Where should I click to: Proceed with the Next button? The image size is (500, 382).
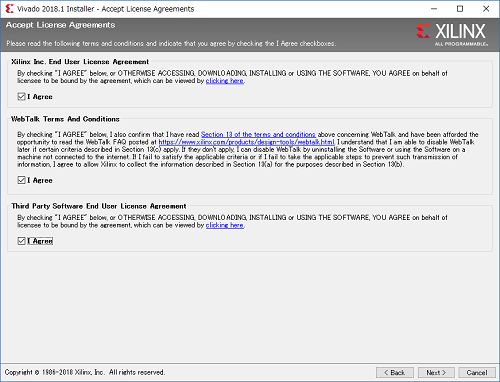[x=436, y=373]
